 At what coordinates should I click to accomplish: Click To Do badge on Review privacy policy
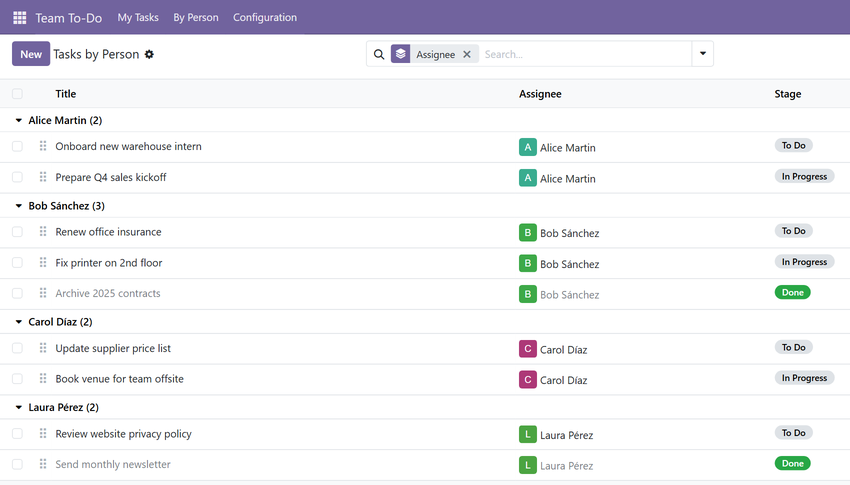pyautogui.click(x=794, y=432)
